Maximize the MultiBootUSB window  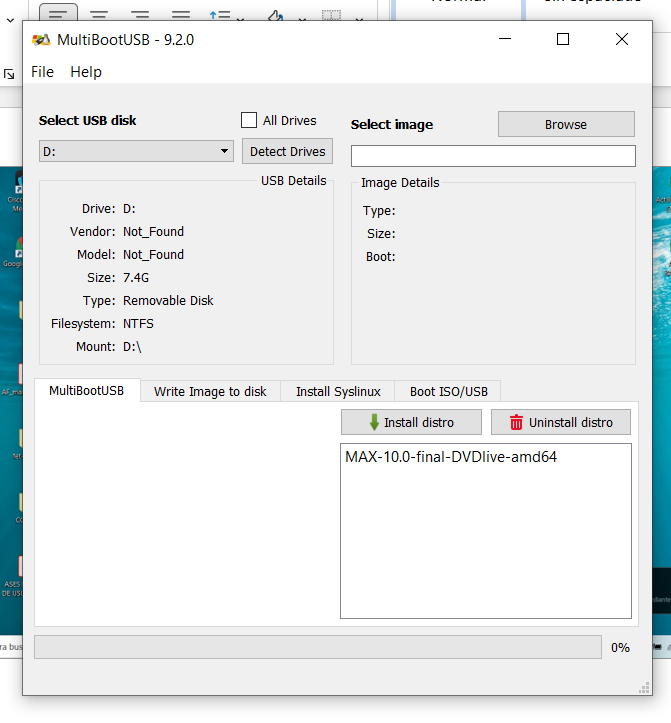(563, 39)
